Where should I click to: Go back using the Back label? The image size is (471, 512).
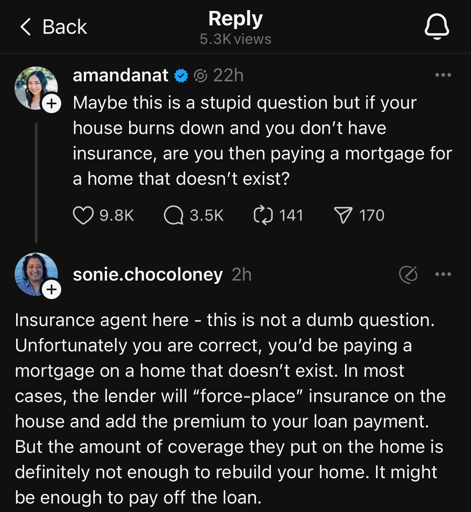click(x=65, y=27)
